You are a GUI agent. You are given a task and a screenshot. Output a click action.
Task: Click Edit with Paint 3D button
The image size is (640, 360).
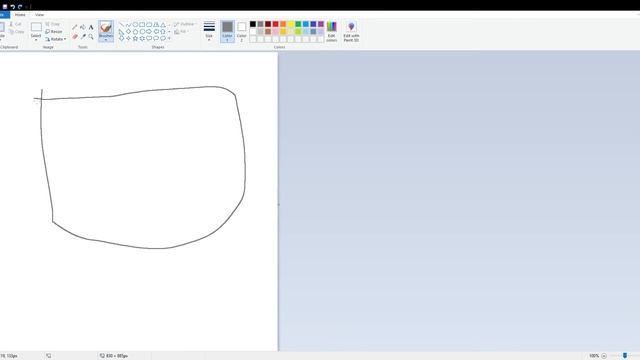coord(351,31)
